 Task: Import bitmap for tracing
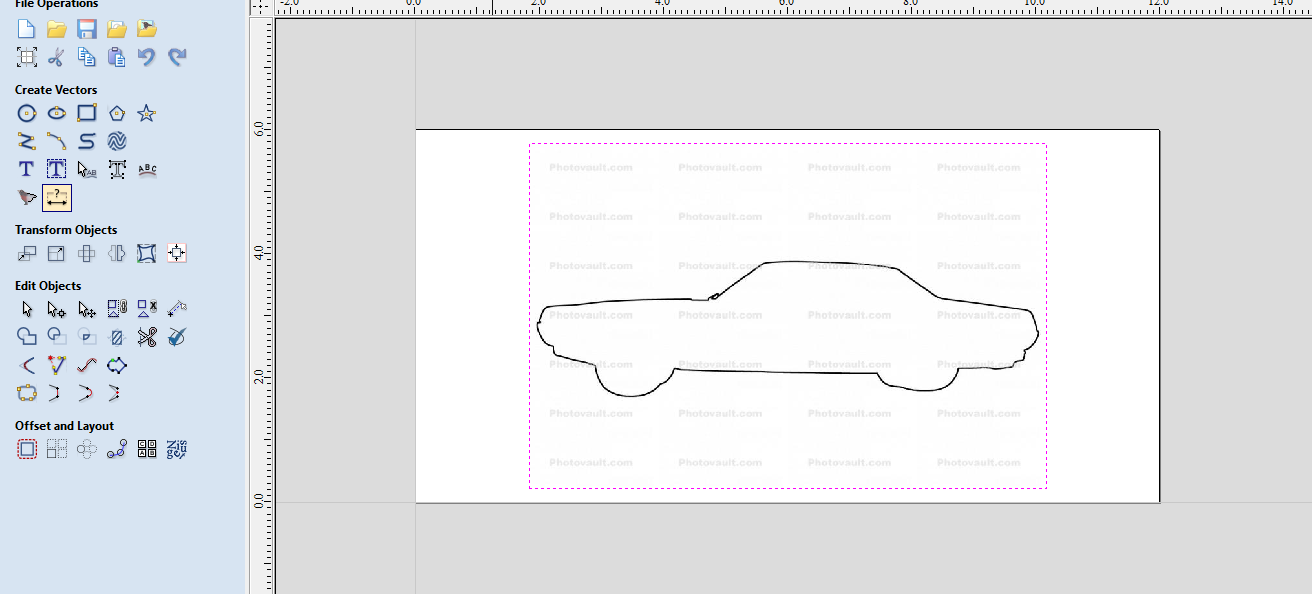point(147,29)
